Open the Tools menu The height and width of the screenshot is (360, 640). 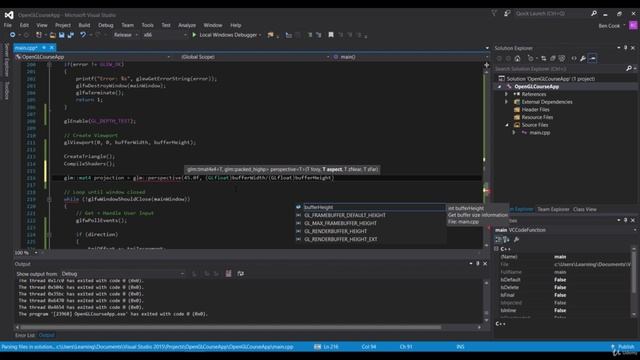click(x=148, y=25)
